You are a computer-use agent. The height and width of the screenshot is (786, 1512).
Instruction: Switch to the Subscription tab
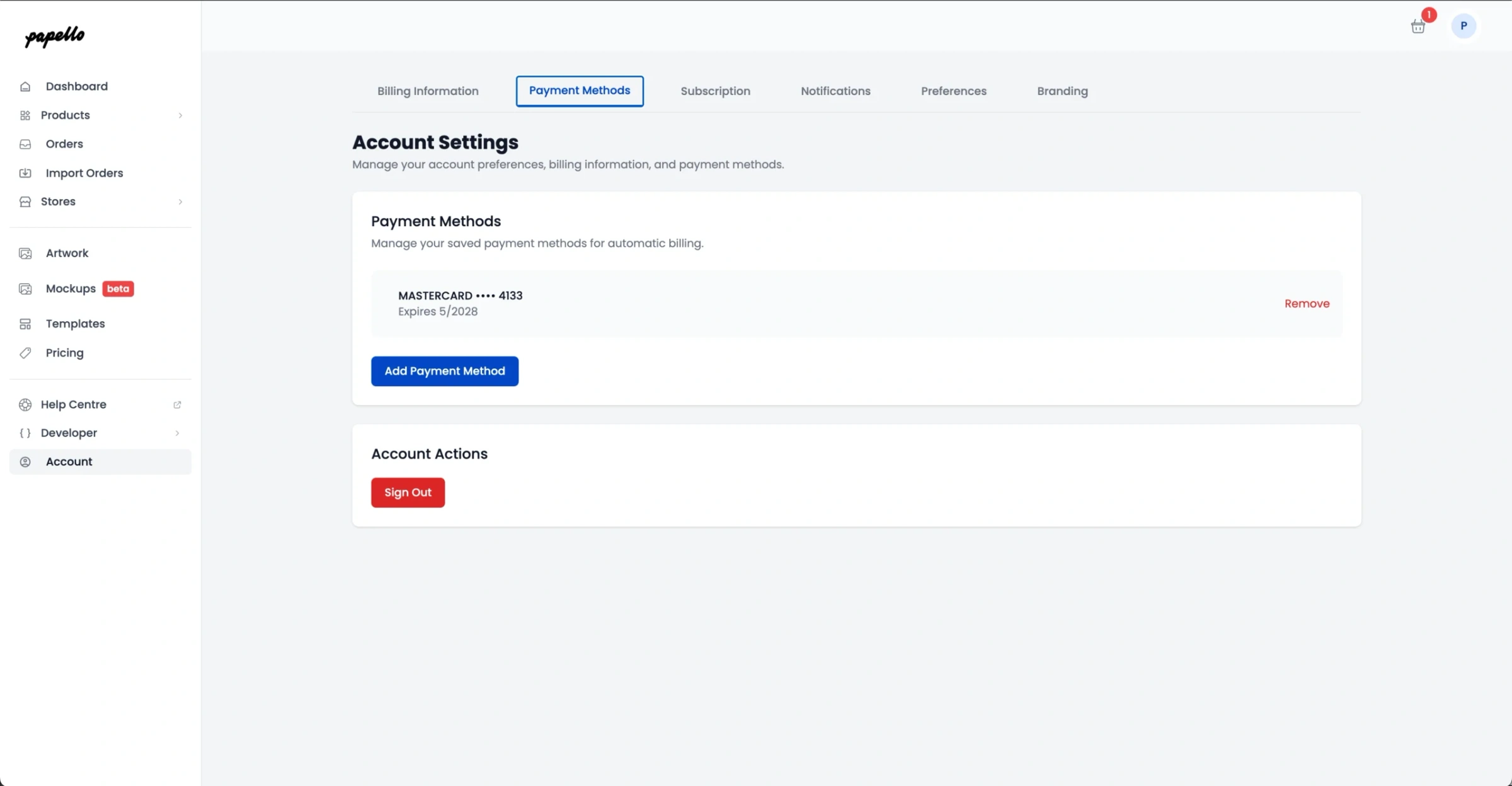click(x=715, y=91)
